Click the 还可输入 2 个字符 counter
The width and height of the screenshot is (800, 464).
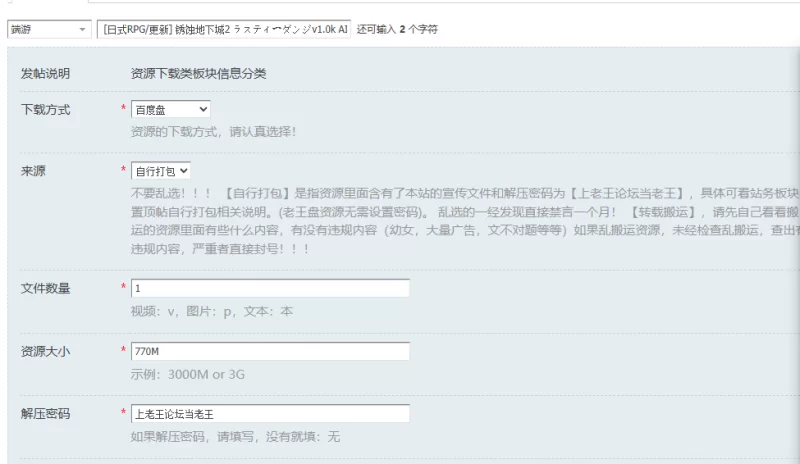pyautogui.click(x=397, y=30)
